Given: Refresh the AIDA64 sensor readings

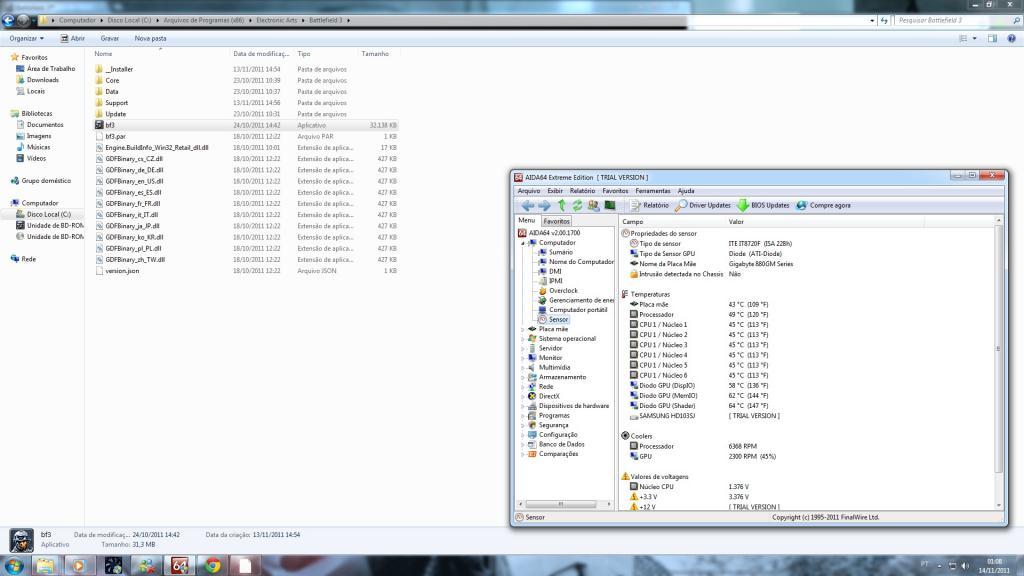Looking at the screenshot, I should coord(577,205).
